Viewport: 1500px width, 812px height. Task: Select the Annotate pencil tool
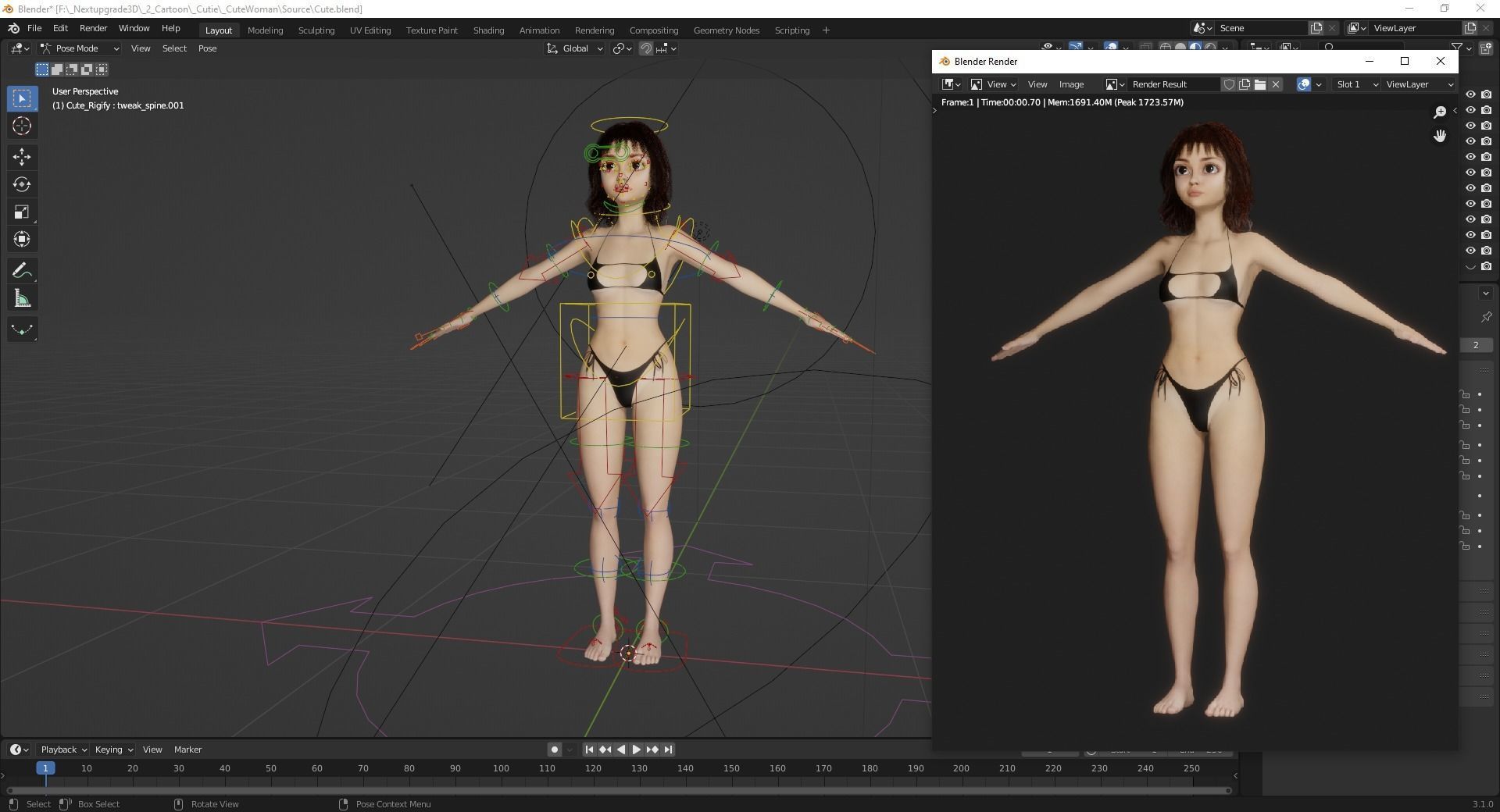coord(22,271)
